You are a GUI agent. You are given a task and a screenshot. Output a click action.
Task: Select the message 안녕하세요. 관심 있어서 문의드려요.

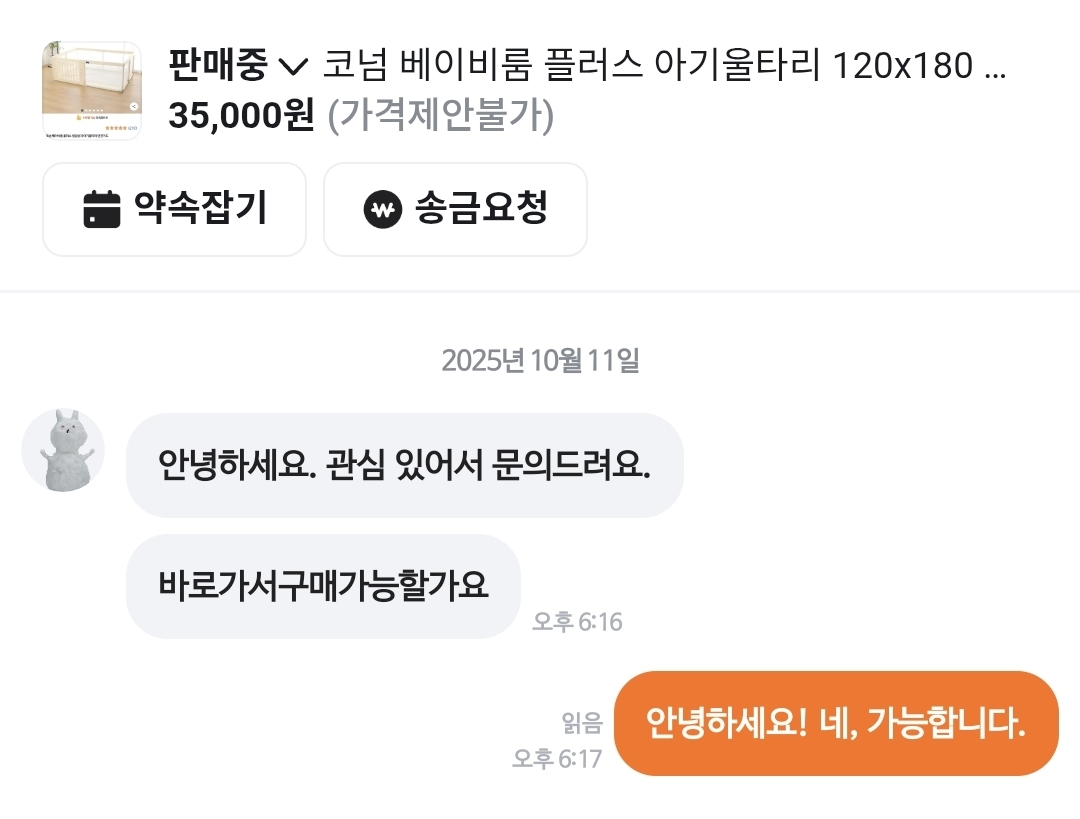click(x=404, y=465)
